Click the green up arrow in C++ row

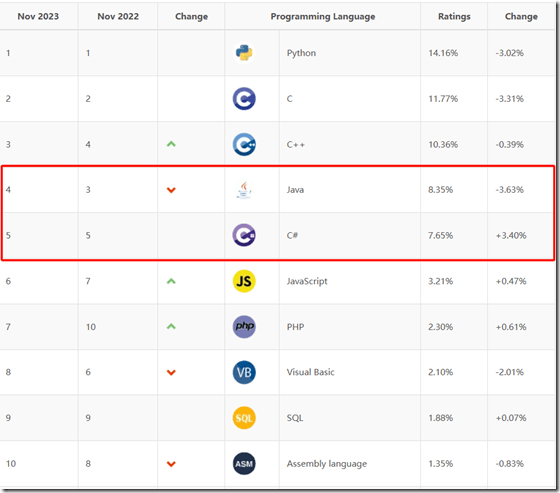point(171,144)
